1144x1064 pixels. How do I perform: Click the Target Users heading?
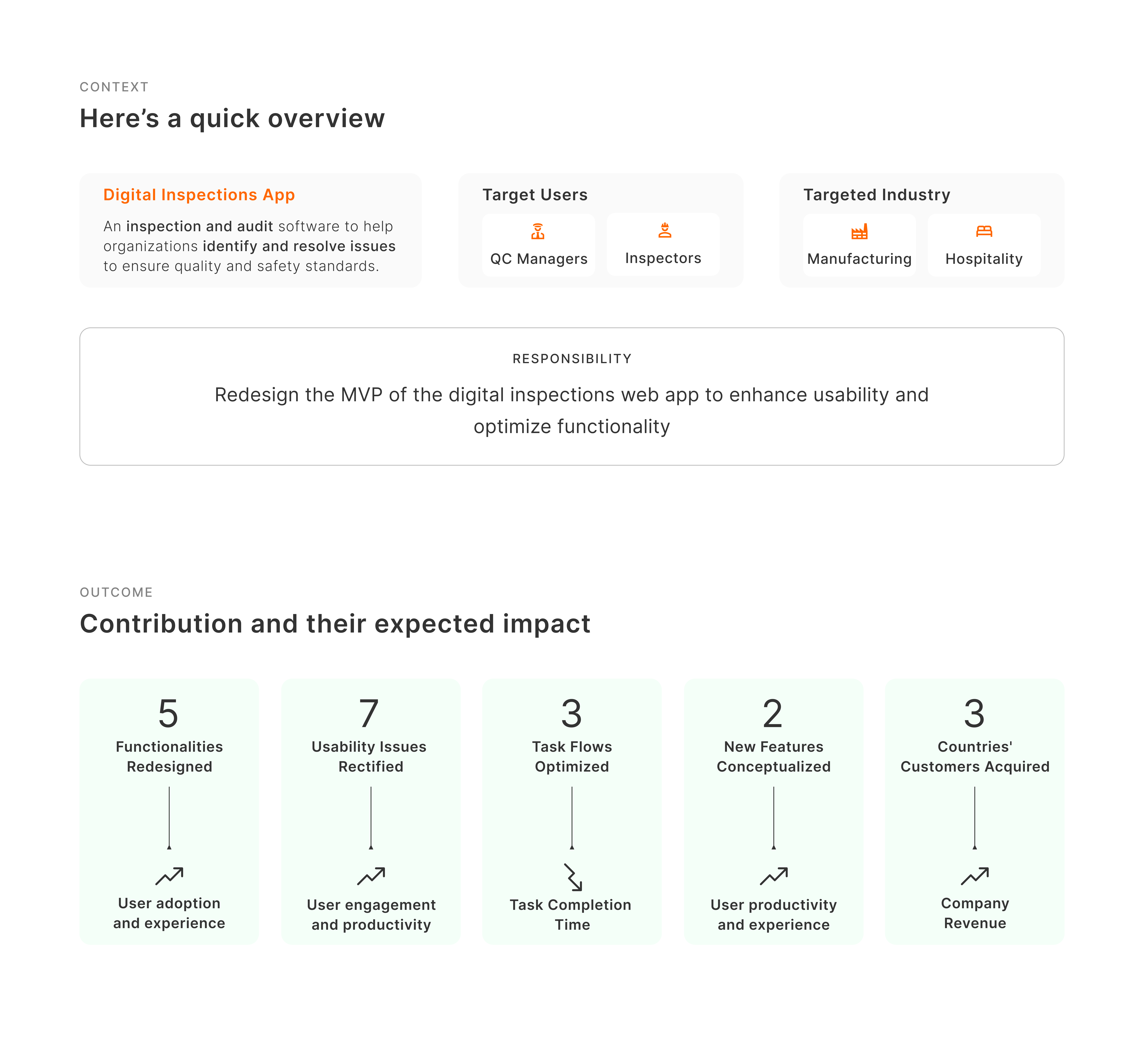coord(535,195)
